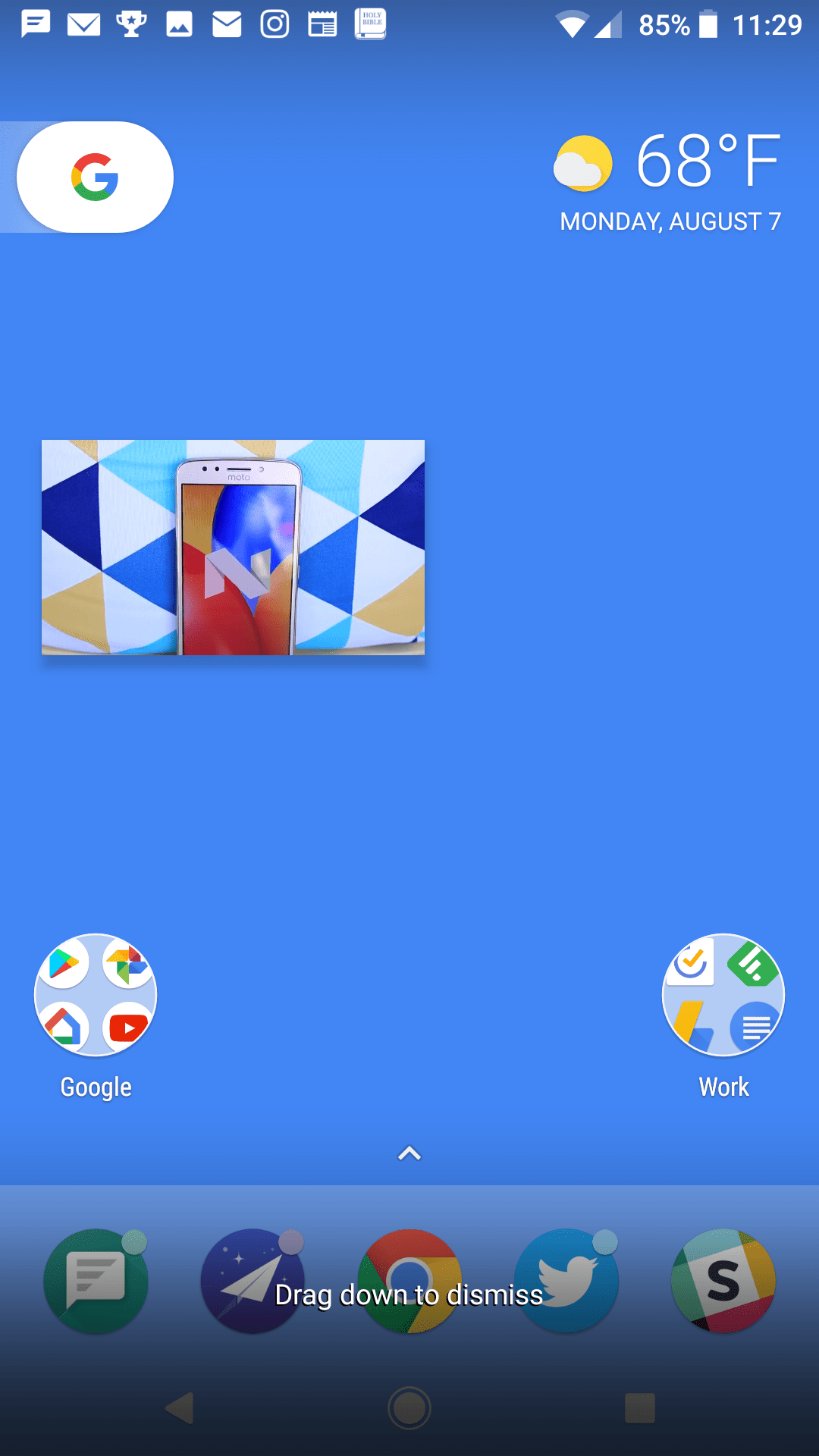819x1456 pixels.
Task: Tap the battery 85% indicator
Action: [x=678, y=25]
